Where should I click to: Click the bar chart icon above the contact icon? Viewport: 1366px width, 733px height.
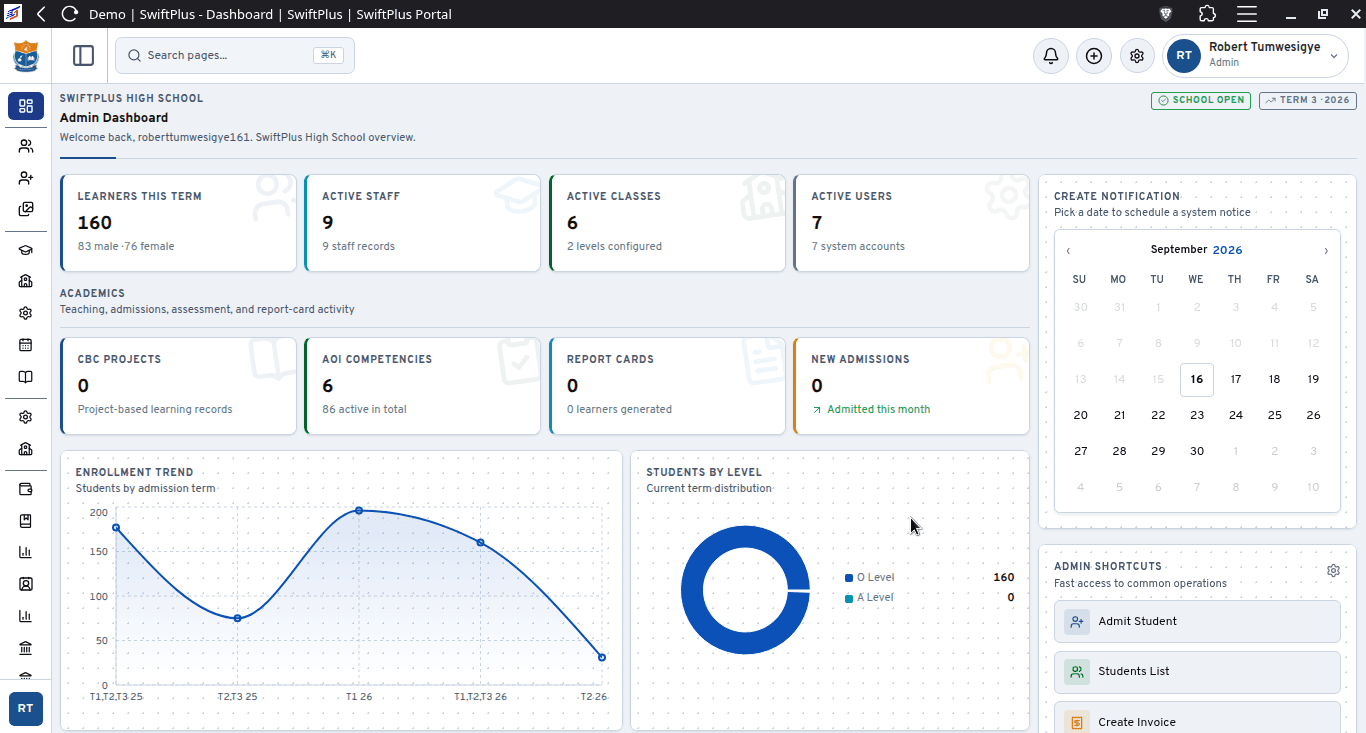tap(26, 552)
